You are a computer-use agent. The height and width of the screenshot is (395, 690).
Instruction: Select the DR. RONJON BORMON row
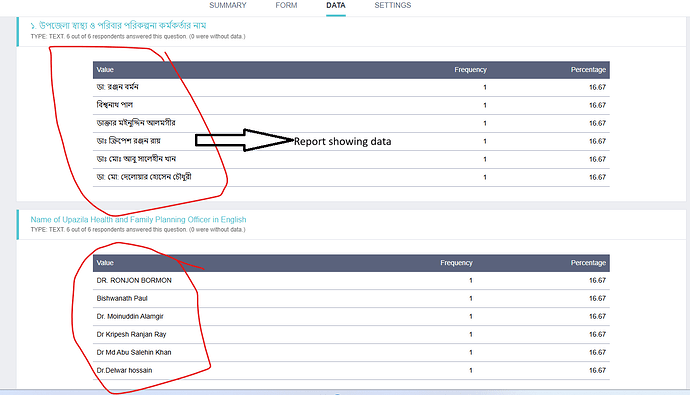click(x=351, y=281)
